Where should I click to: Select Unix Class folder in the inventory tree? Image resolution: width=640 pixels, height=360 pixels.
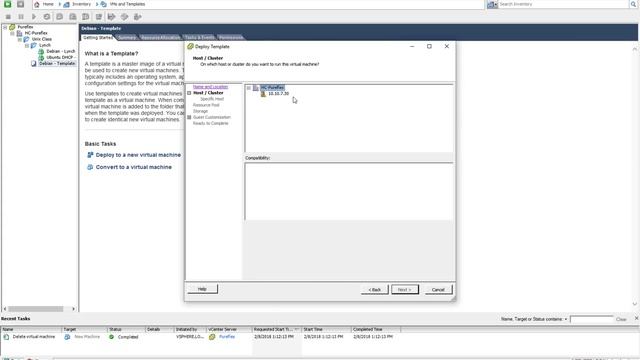42,39
